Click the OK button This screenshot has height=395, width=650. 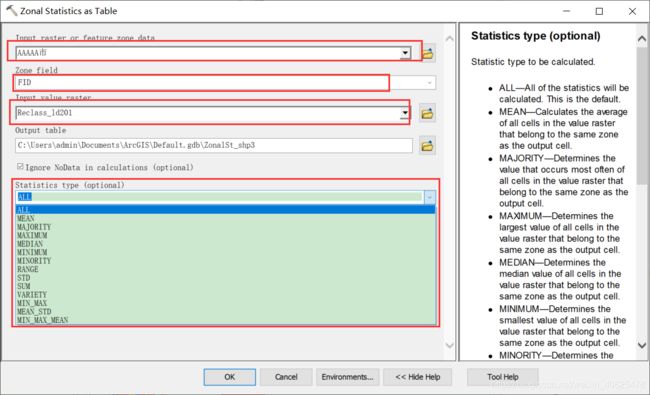point(230,377)
